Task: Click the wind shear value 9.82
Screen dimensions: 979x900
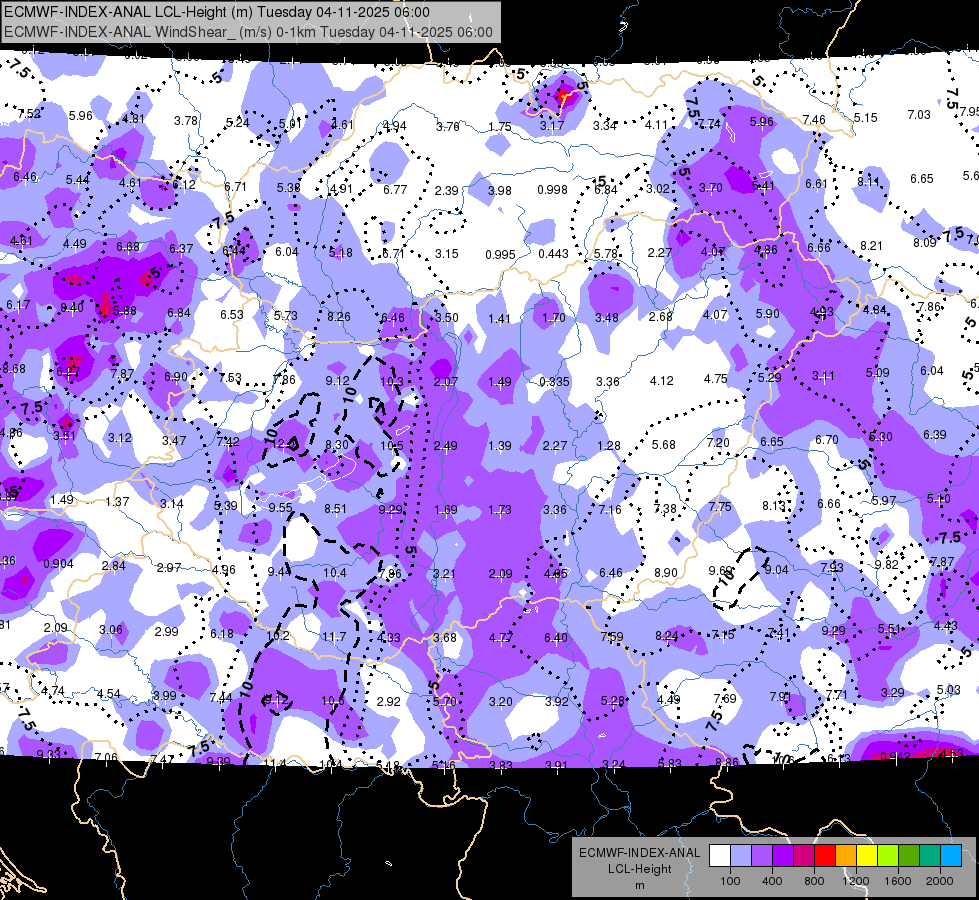Action: point(886,565)
